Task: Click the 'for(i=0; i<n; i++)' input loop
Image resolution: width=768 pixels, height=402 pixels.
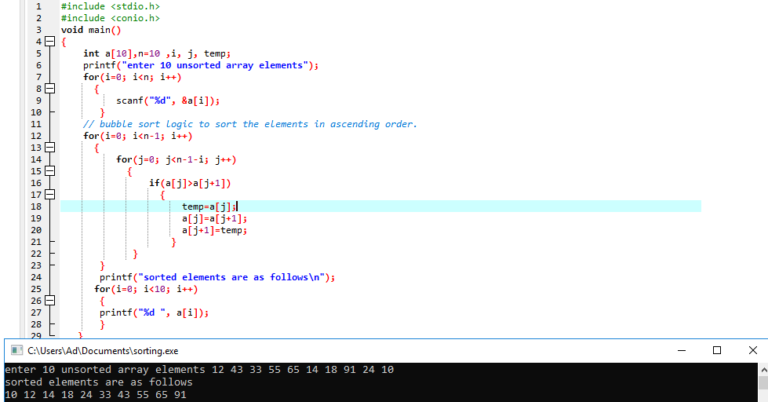Action: (x=132, y=77)
